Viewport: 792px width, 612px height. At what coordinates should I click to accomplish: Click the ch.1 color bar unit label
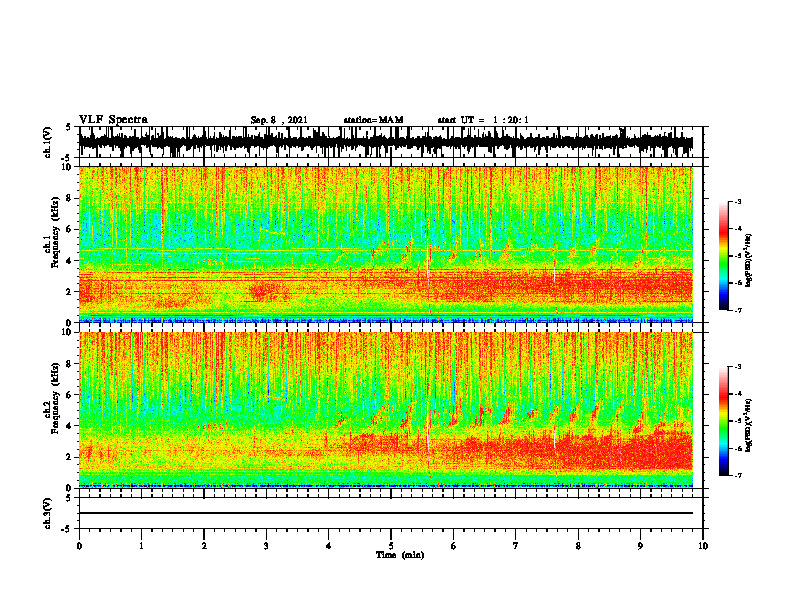[x=749, y=261]
